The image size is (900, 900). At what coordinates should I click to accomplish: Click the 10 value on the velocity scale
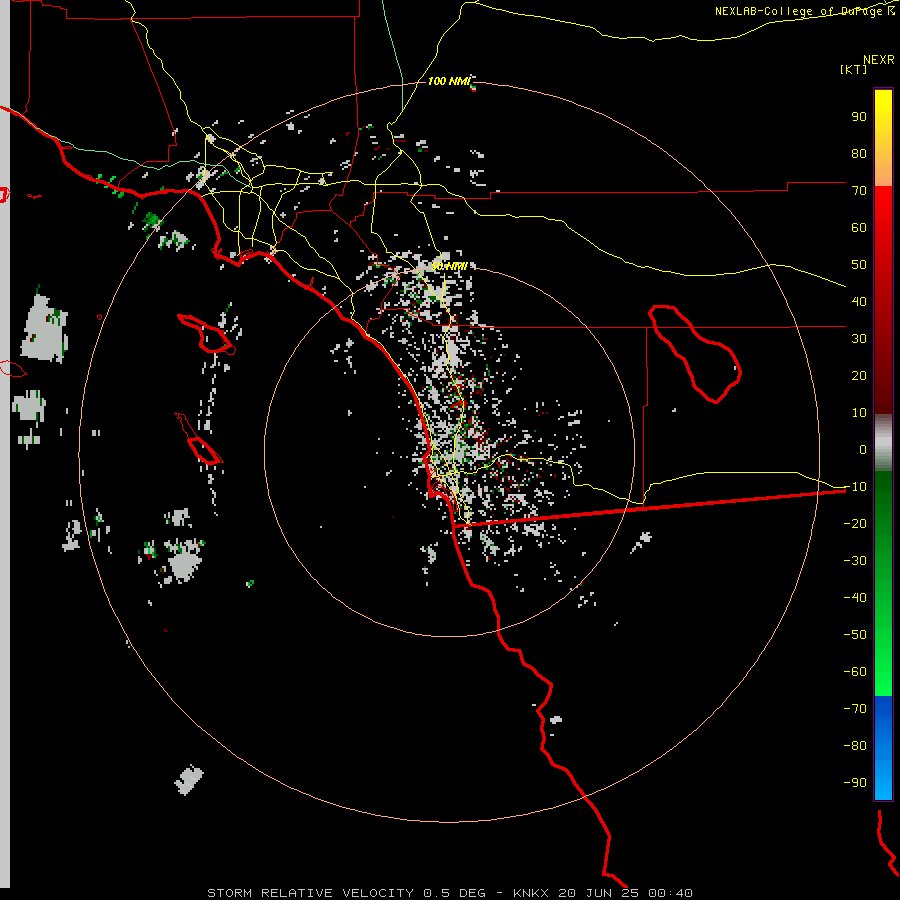coord(859,413)
